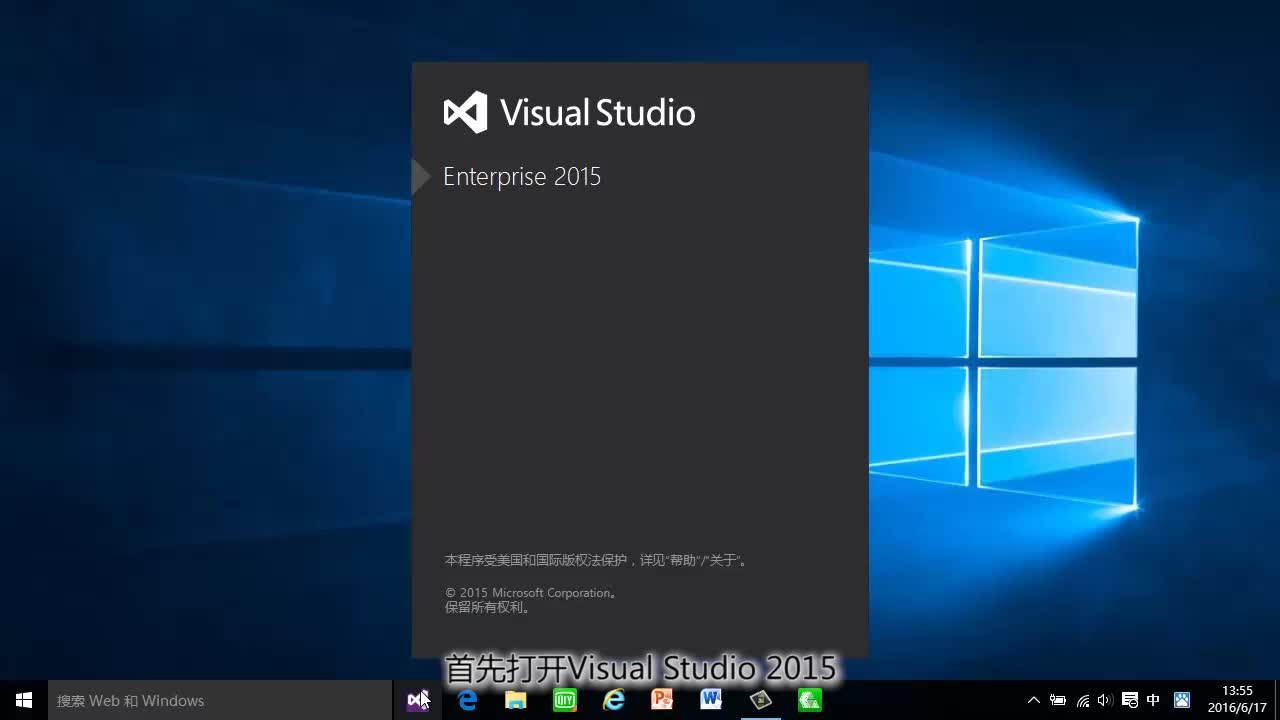1280x720 pixels.
Task: Open the clock and calendar showing 13:55
Action: point(1237,700)
